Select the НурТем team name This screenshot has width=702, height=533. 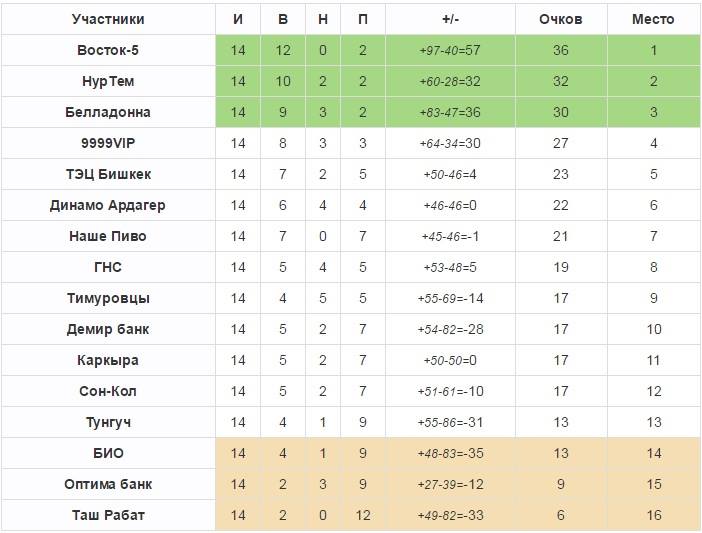(x=108, y=81)
